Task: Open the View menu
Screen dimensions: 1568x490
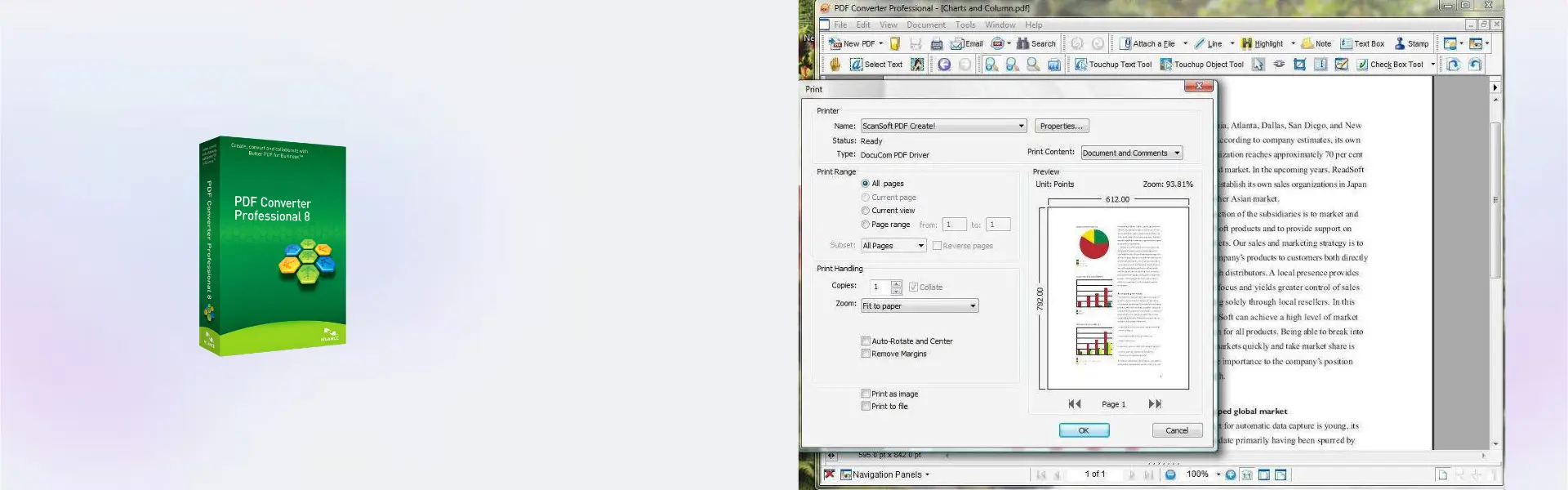Action: (x=889, y=25)
